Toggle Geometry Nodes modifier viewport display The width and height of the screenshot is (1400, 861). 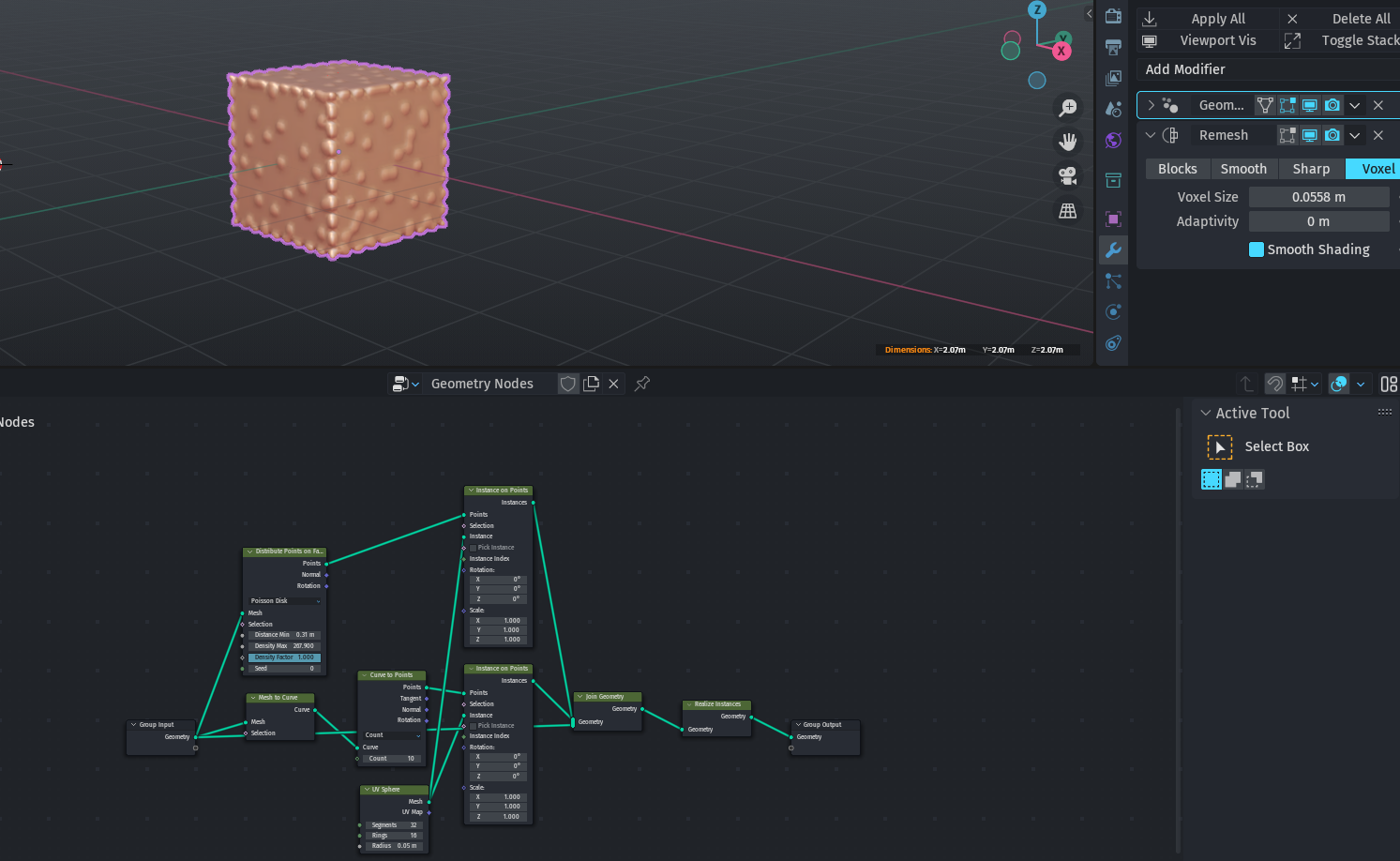click(x=1310, y=105)
